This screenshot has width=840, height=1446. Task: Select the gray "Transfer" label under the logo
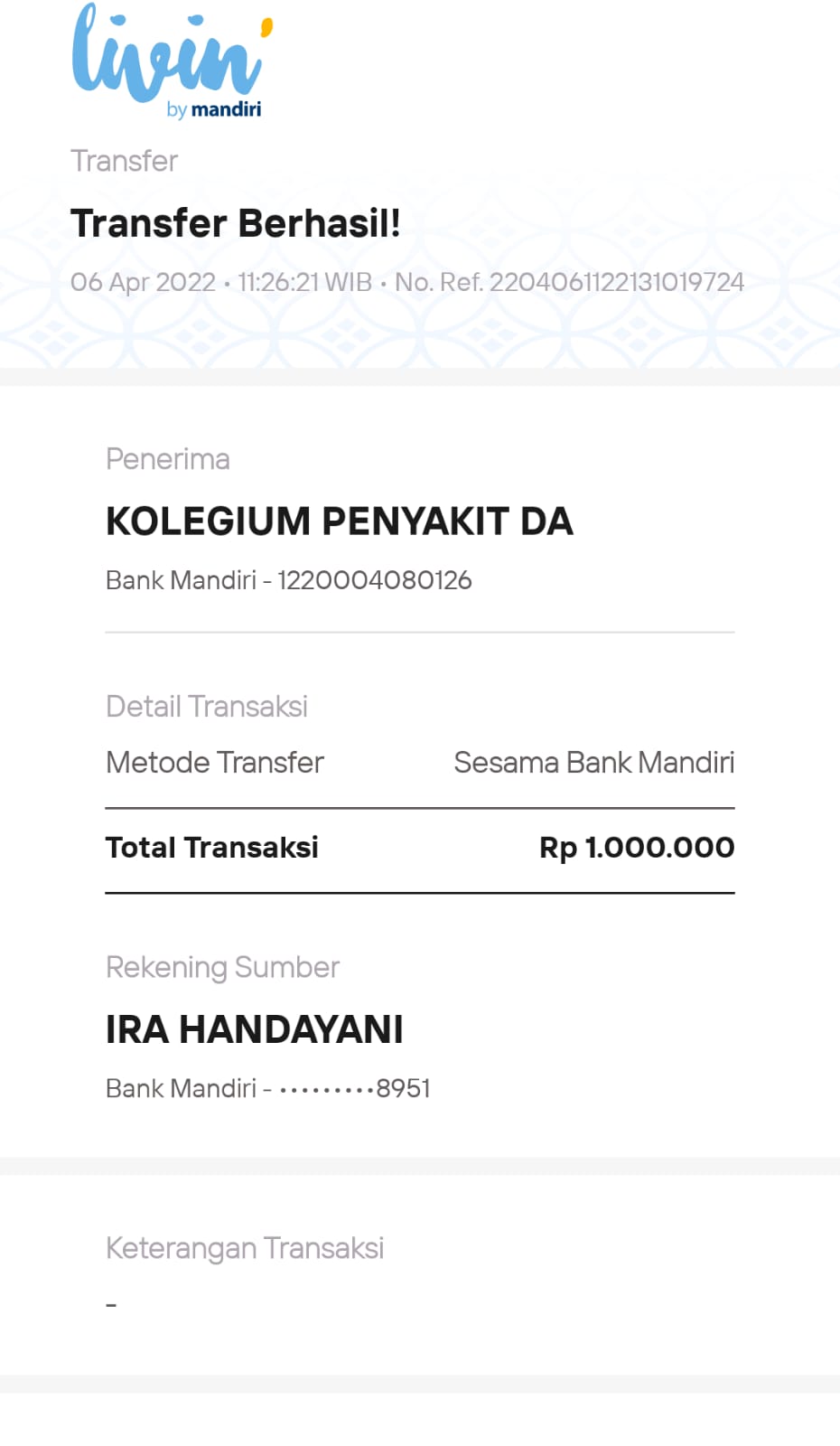[125, 161]
